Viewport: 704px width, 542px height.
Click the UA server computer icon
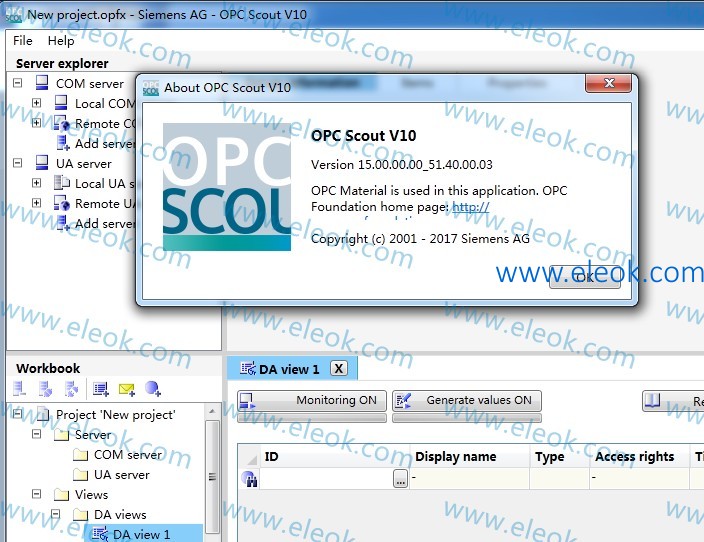coord(42,163)
